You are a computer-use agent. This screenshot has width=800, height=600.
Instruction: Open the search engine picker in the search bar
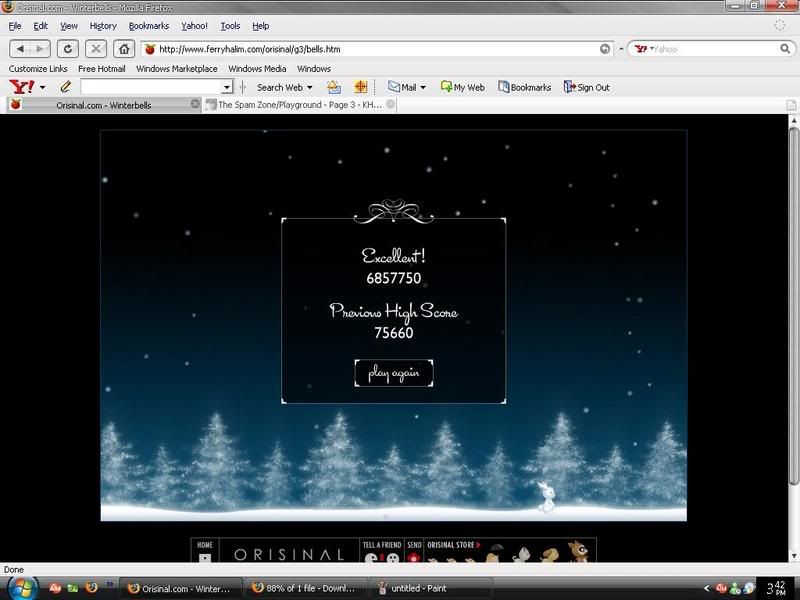coord(643,49)
